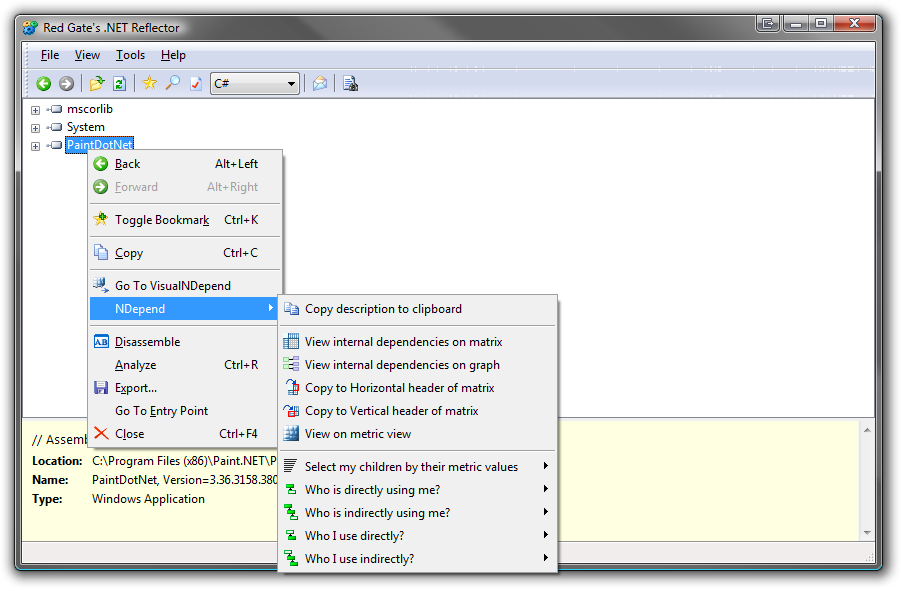The height and width of the screenshot is (591, 901).
Task: Click the title bar restore-down extra button
Action: [x=768, y=24]
